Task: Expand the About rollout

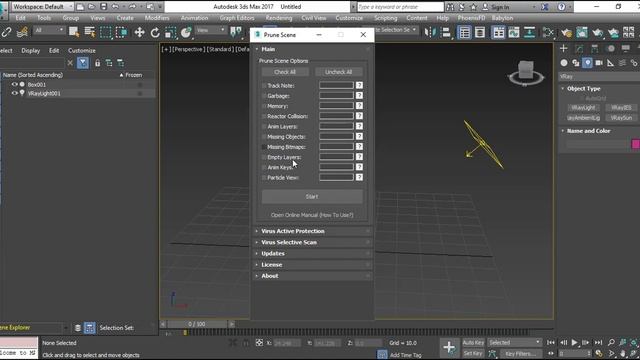Action: click(312, 276)
